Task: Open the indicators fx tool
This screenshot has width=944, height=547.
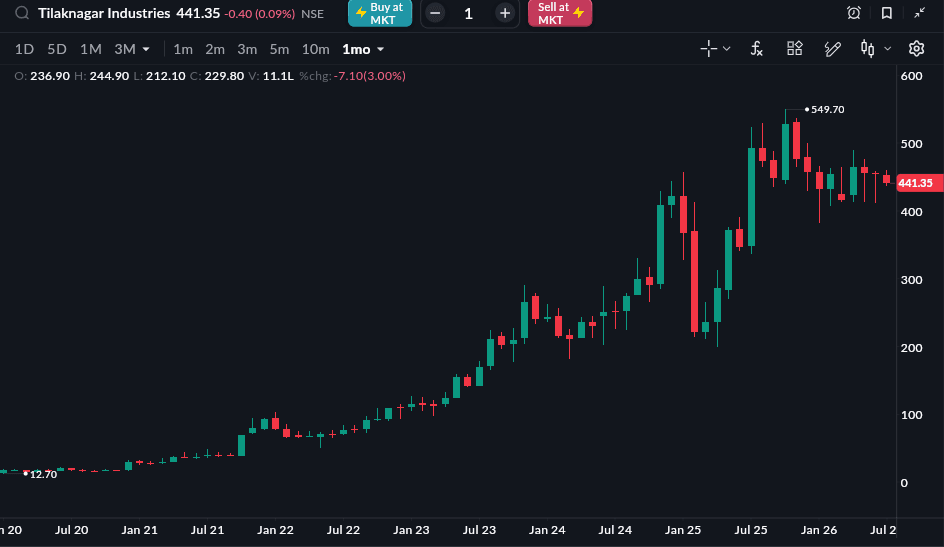Action: click(757, 49)
